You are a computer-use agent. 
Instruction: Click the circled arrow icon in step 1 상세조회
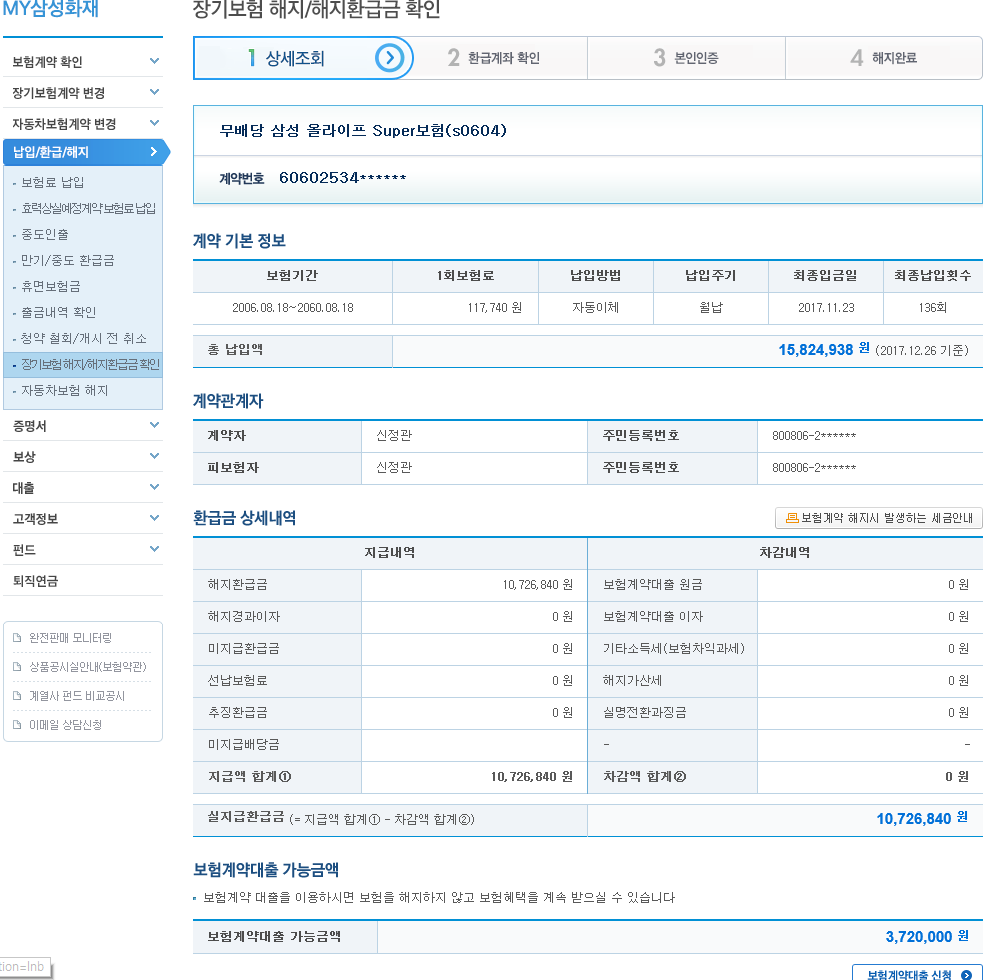coord(390,58)
